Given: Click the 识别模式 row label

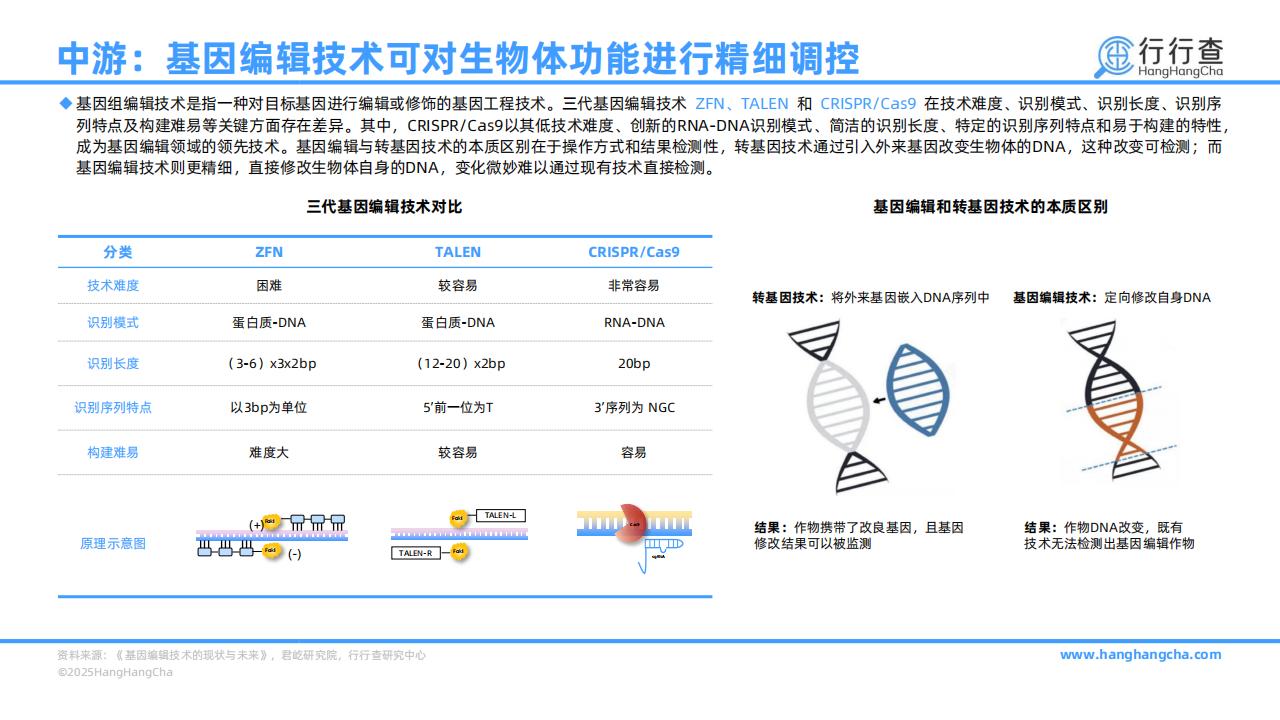Looking at the screenshot, I should pyautogui.click(x=113, y=322).
